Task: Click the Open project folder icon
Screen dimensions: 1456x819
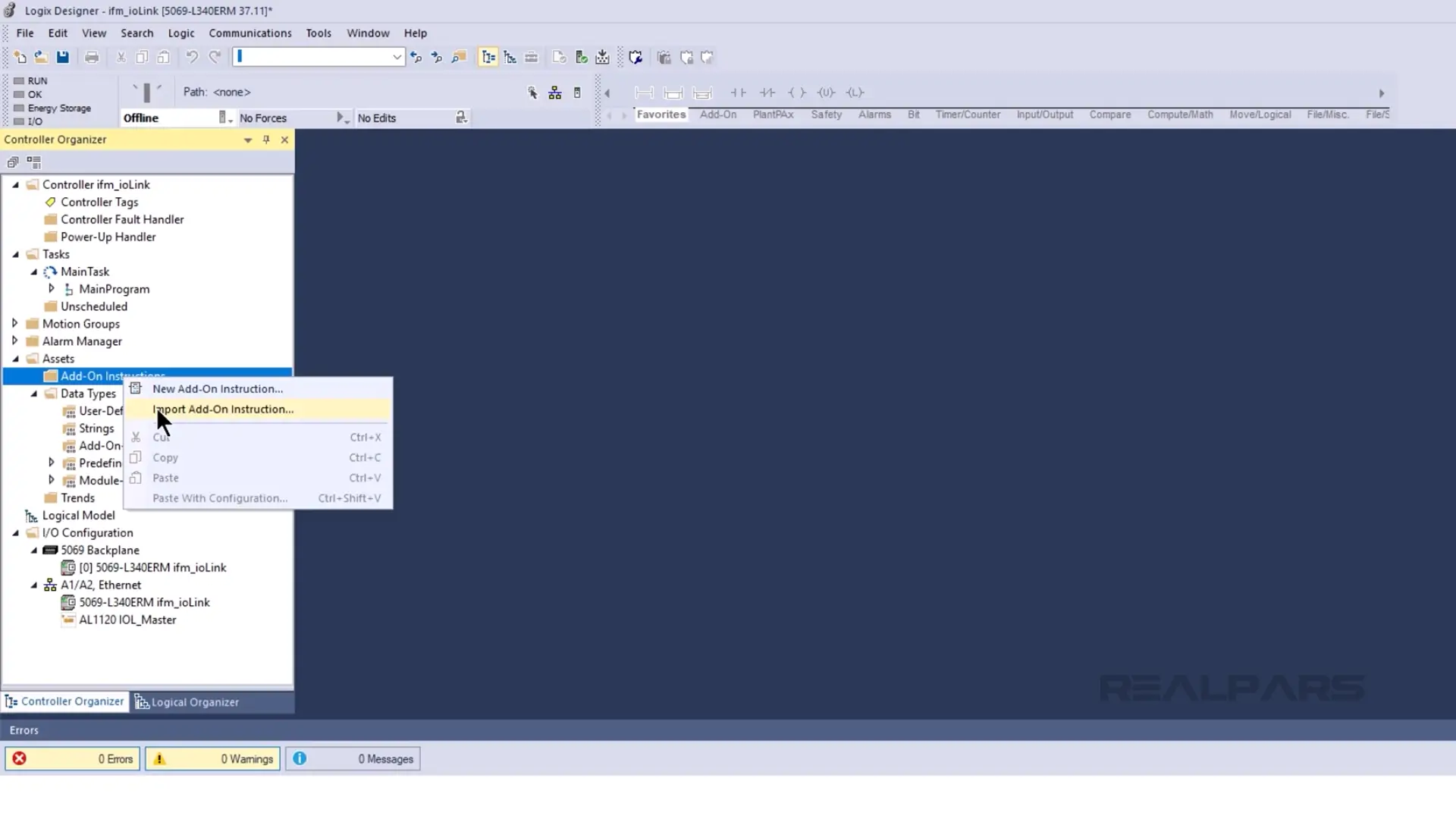Action: 41,57
